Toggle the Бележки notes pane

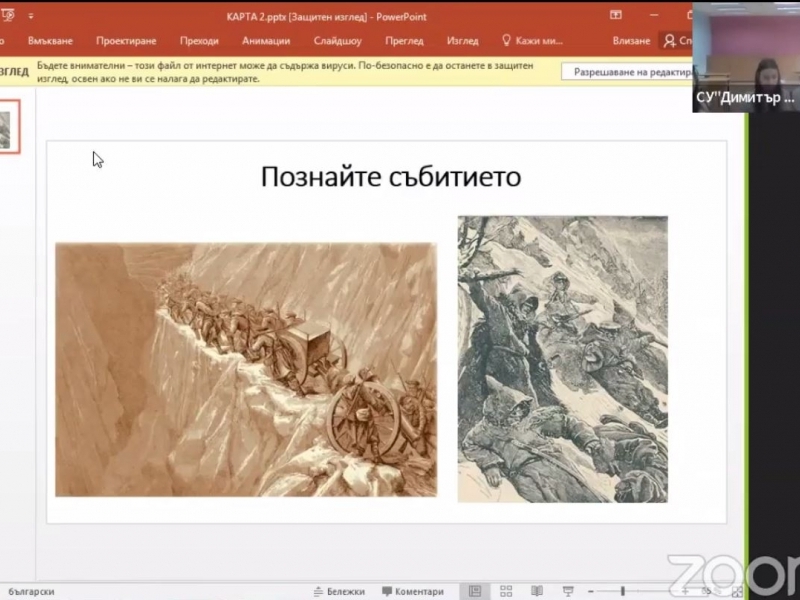(340, 591)
